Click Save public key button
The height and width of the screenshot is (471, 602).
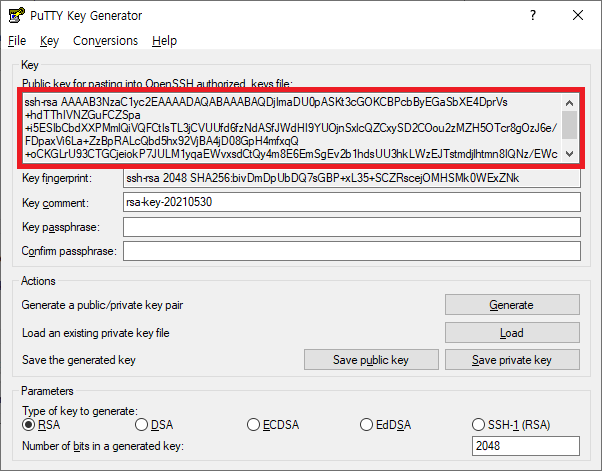371,360
